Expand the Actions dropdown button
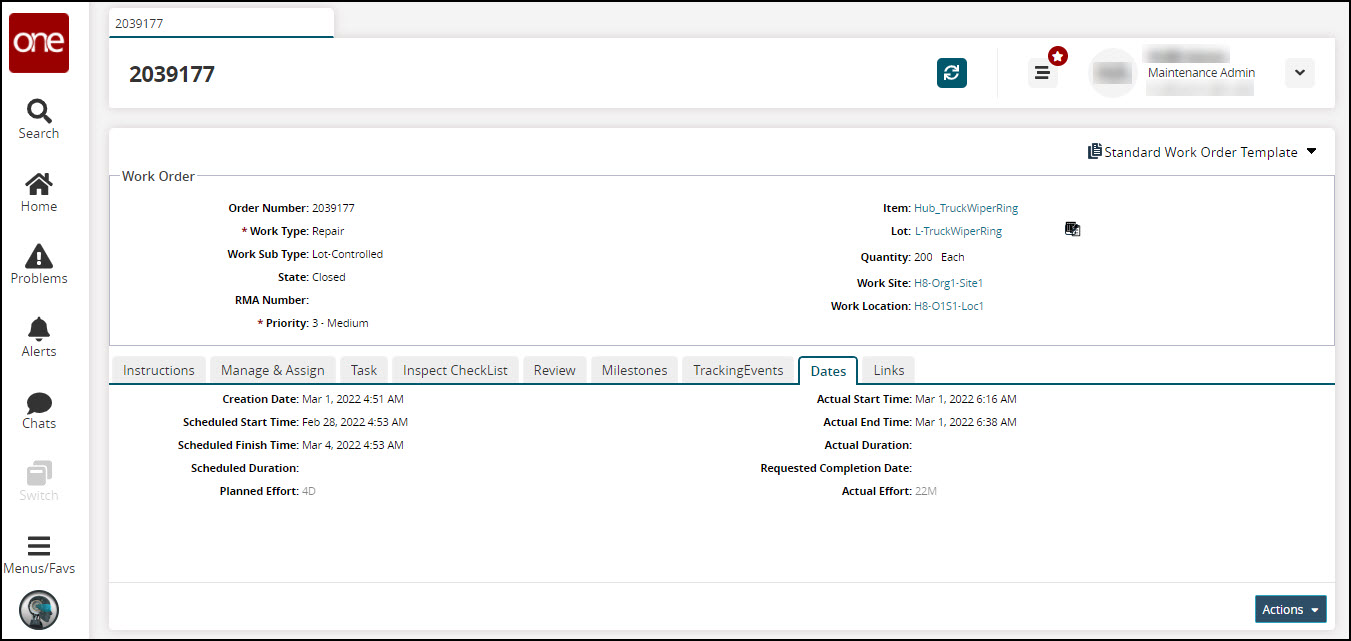This screenshot has width=1351, height=641. point(1290,609)
